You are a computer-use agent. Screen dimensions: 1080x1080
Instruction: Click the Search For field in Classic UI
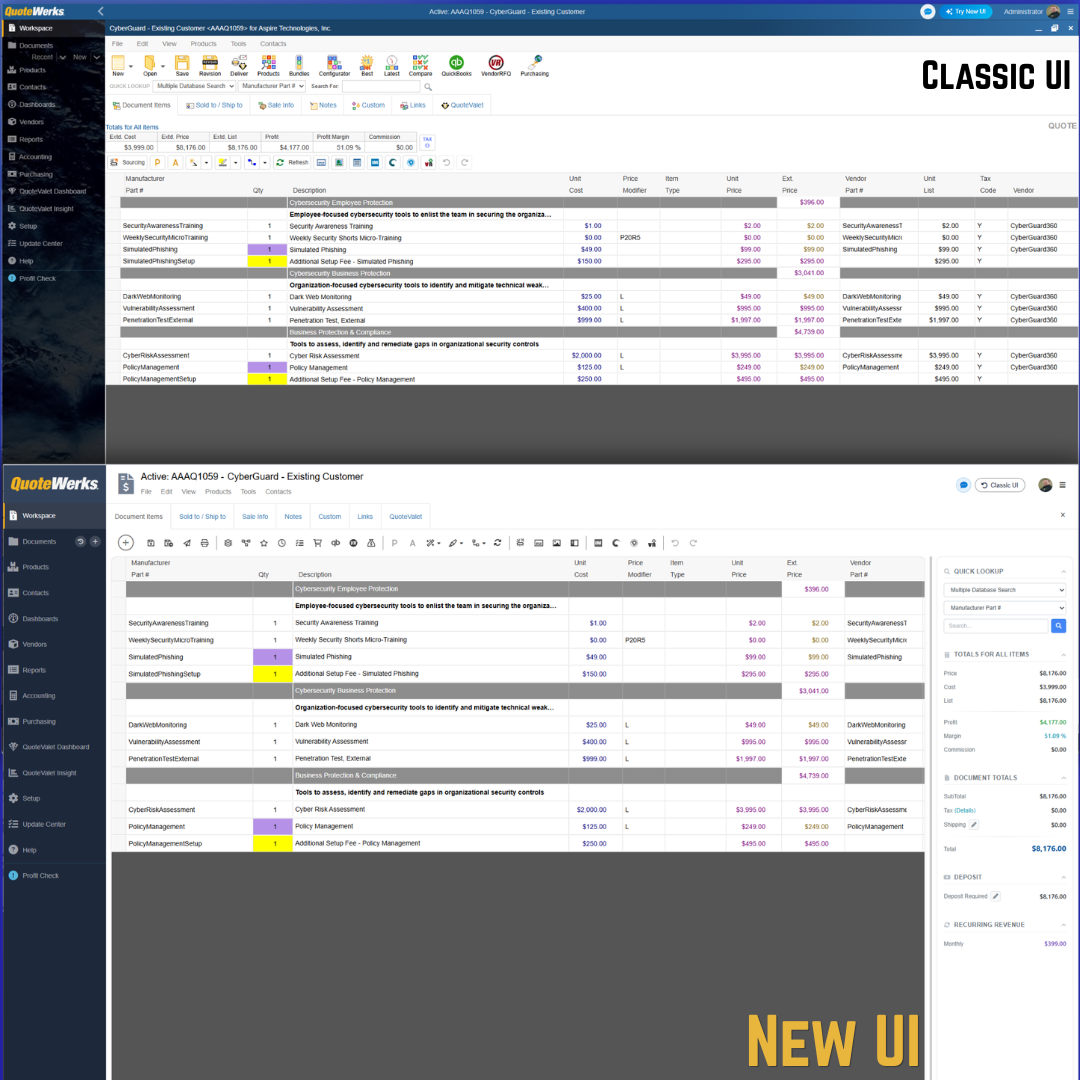(381, 86)
